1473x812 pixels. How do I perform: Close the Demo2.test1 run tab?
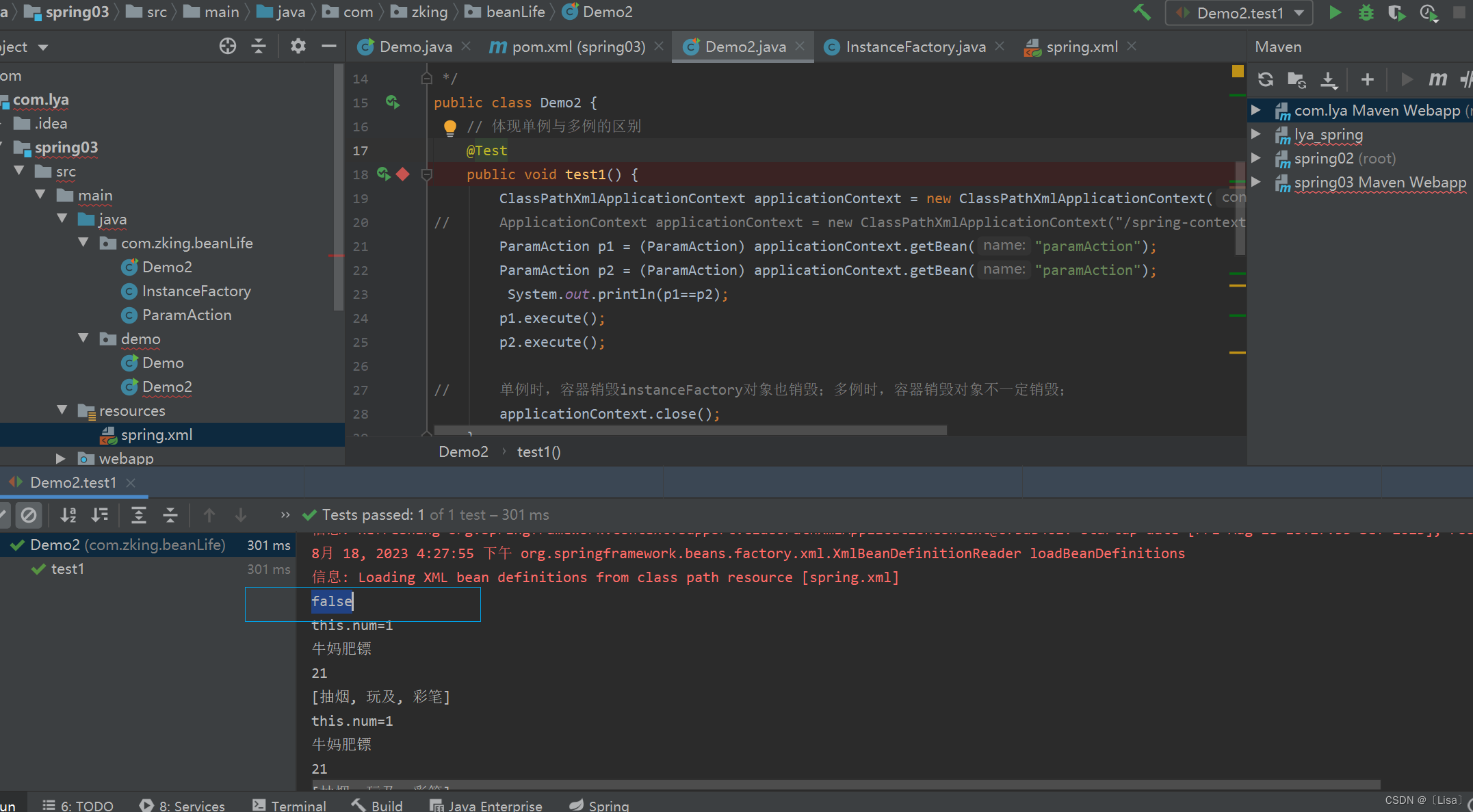[x=131, y=482]
